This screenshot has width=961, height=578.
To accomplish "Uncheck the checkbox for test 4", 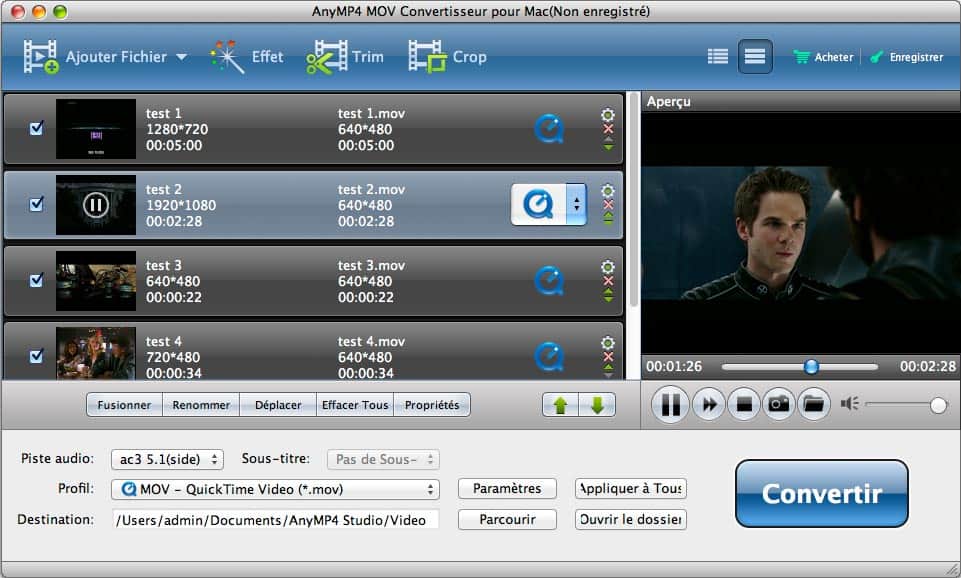I will [36, 357].
